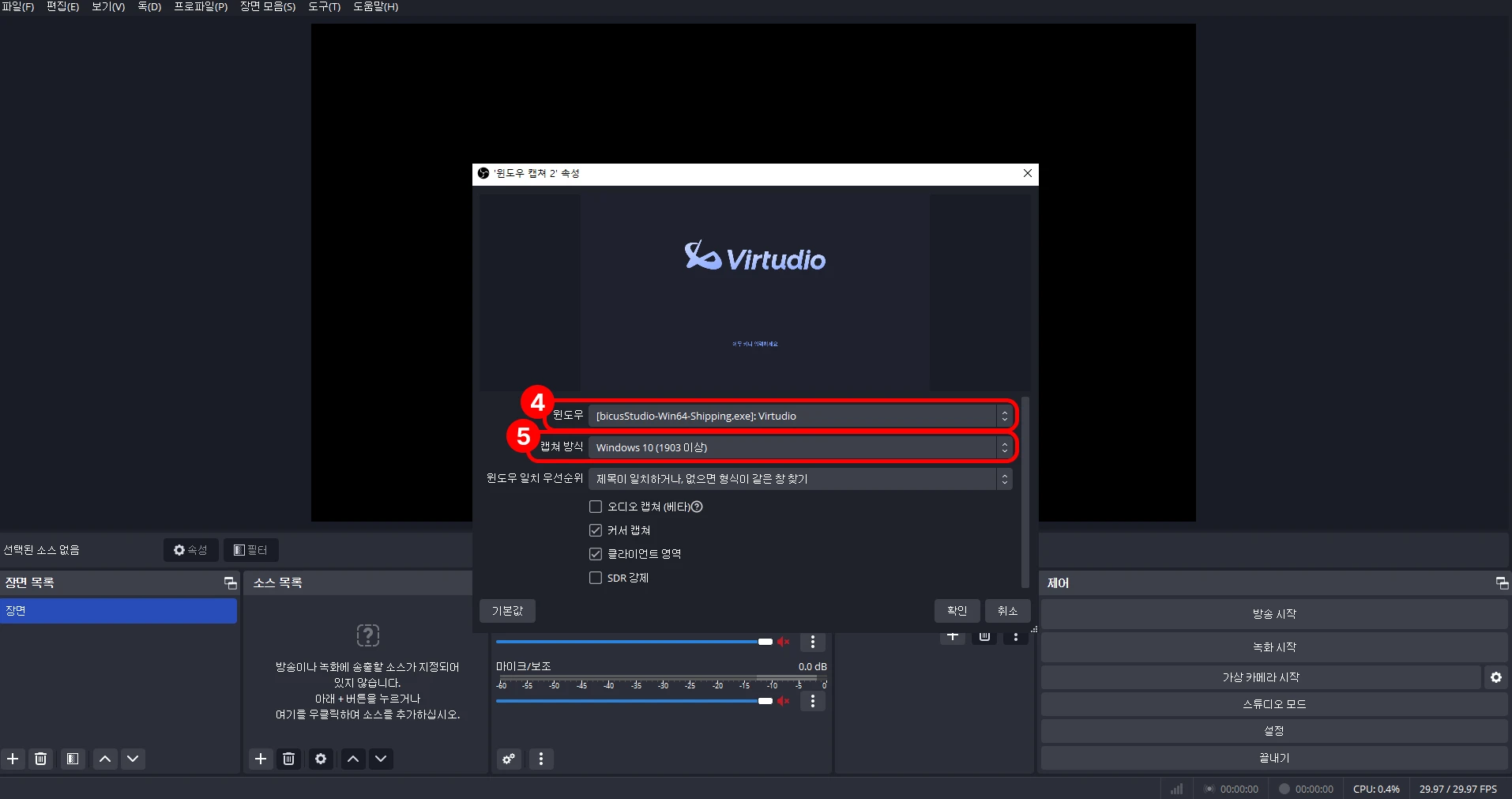The image size is (1512, 799).
Task: Enable 오디오 캡쳐 (베타) checkbox
Action: coord(596,507)
